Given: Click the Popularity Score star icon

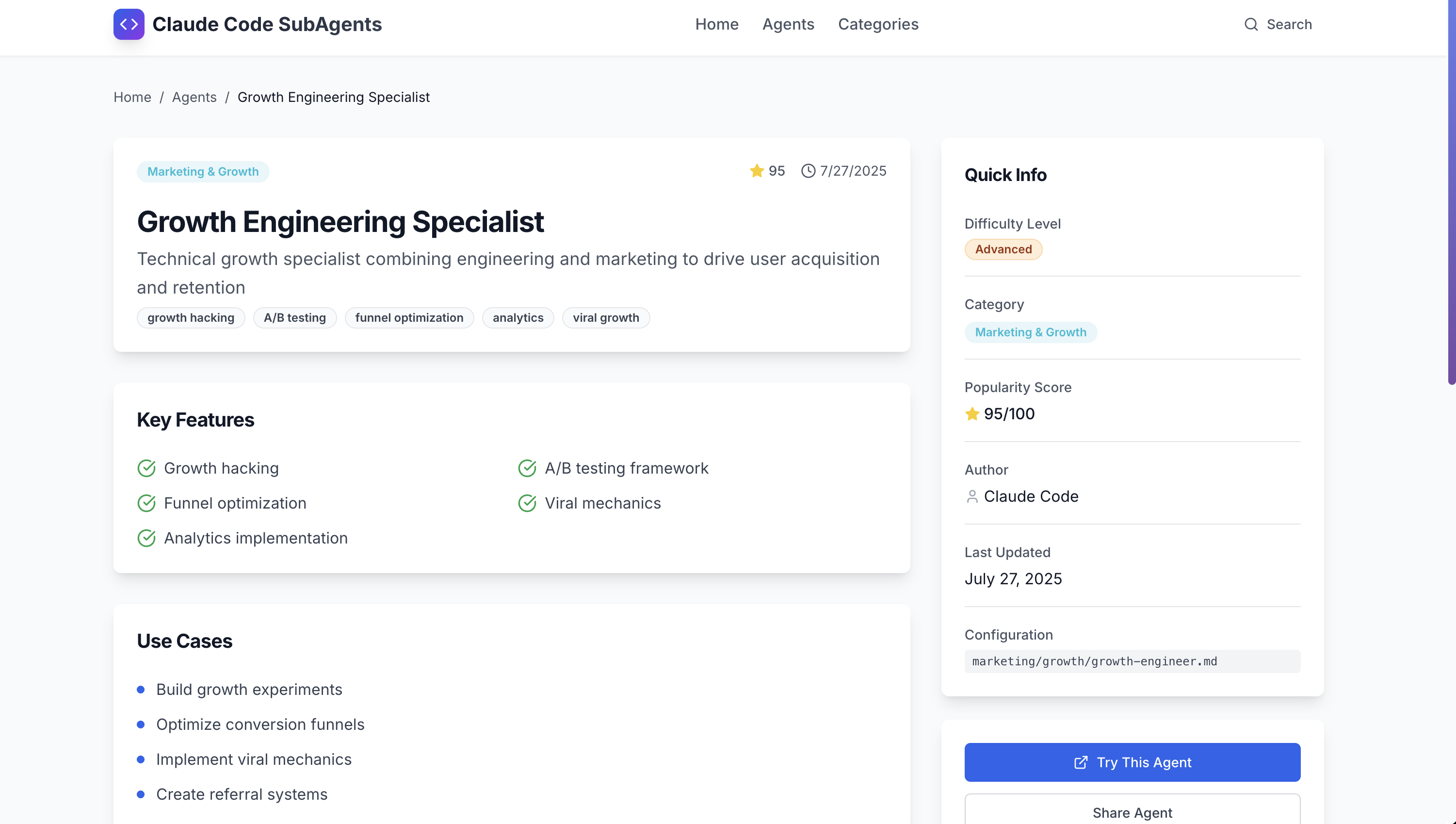Looking at the screenshot, I should (x=972, y=413).
